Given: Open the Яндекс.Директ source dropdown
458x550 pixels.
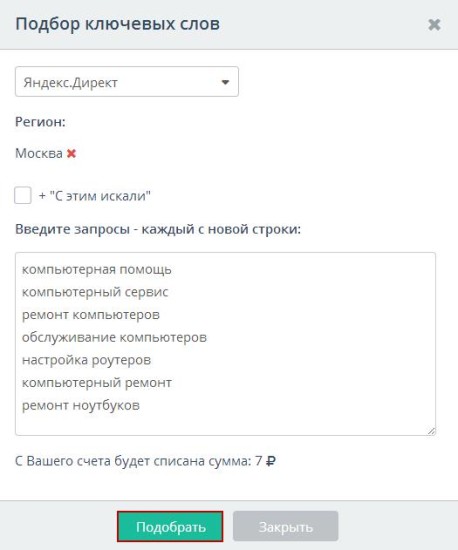Looking at the screenshot, I should tap(127, 82).
